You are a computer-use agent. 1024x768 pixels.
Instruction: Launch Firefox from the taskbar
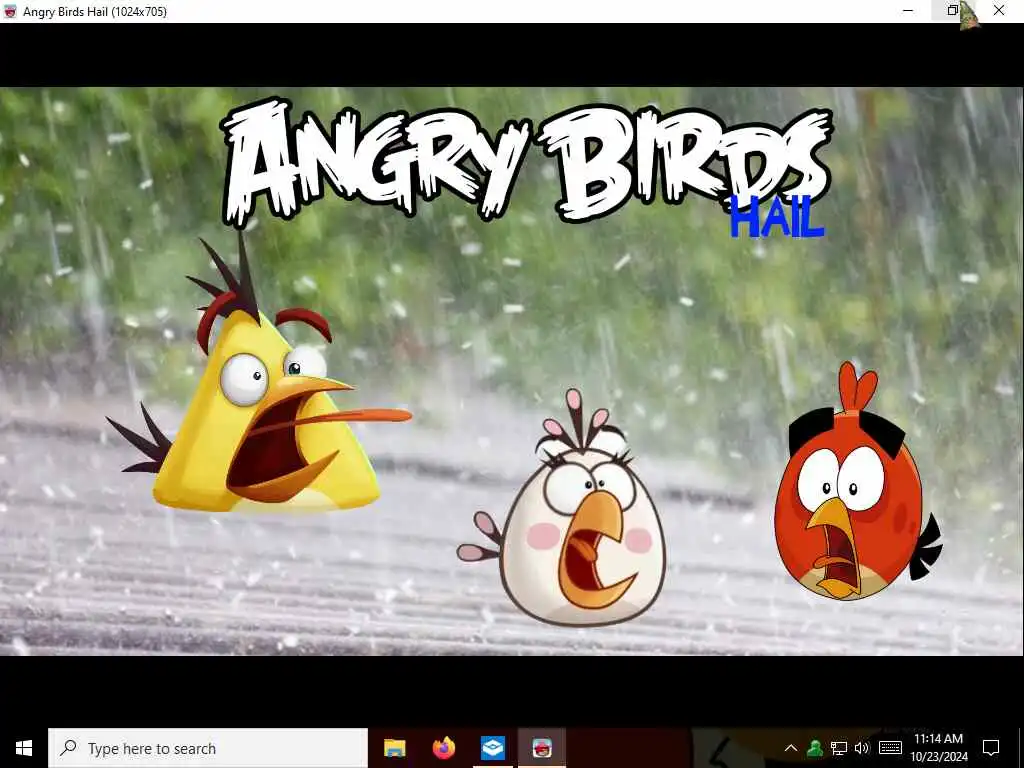[x=443, y=748]
